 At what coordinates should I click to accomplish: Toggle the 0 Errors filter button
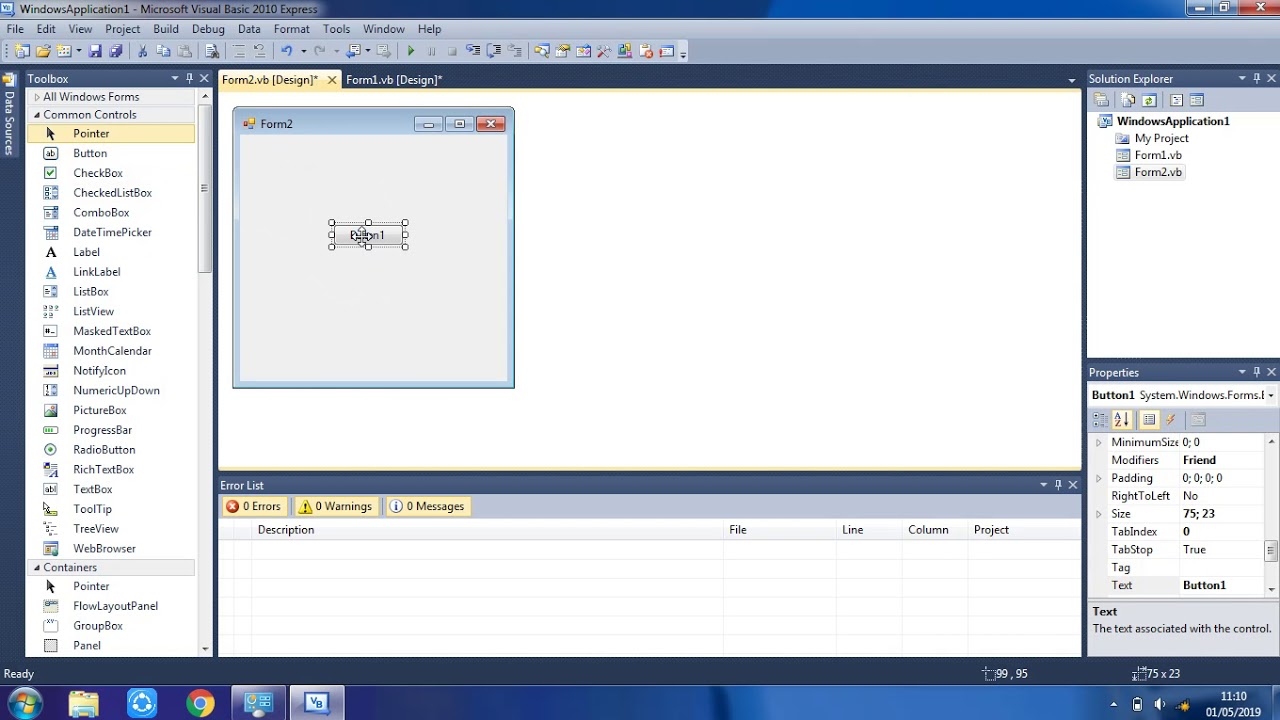click(254, 506)
